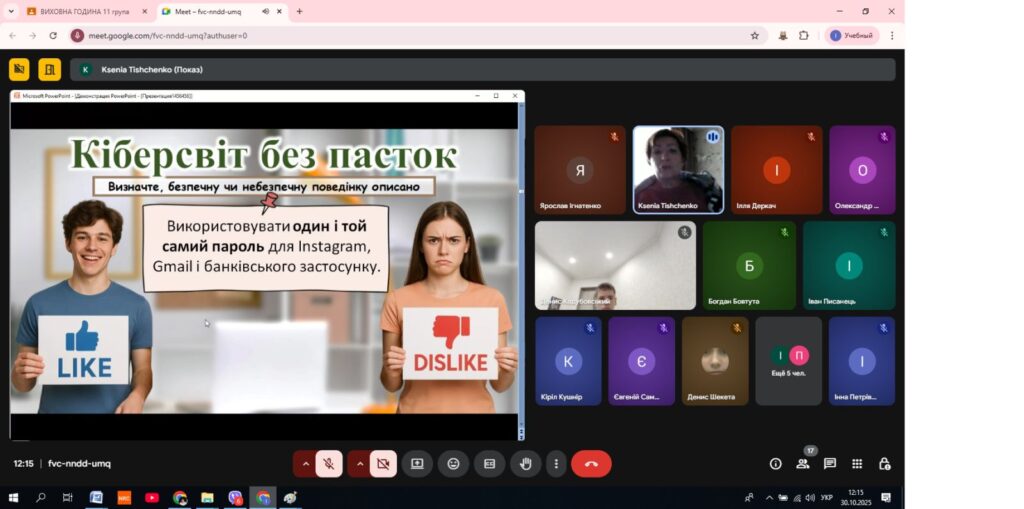Image resolution: width=1024 pixels, height=509 pixels.
Task: Open the chat with everyone panel
Action: coord(829,464)
